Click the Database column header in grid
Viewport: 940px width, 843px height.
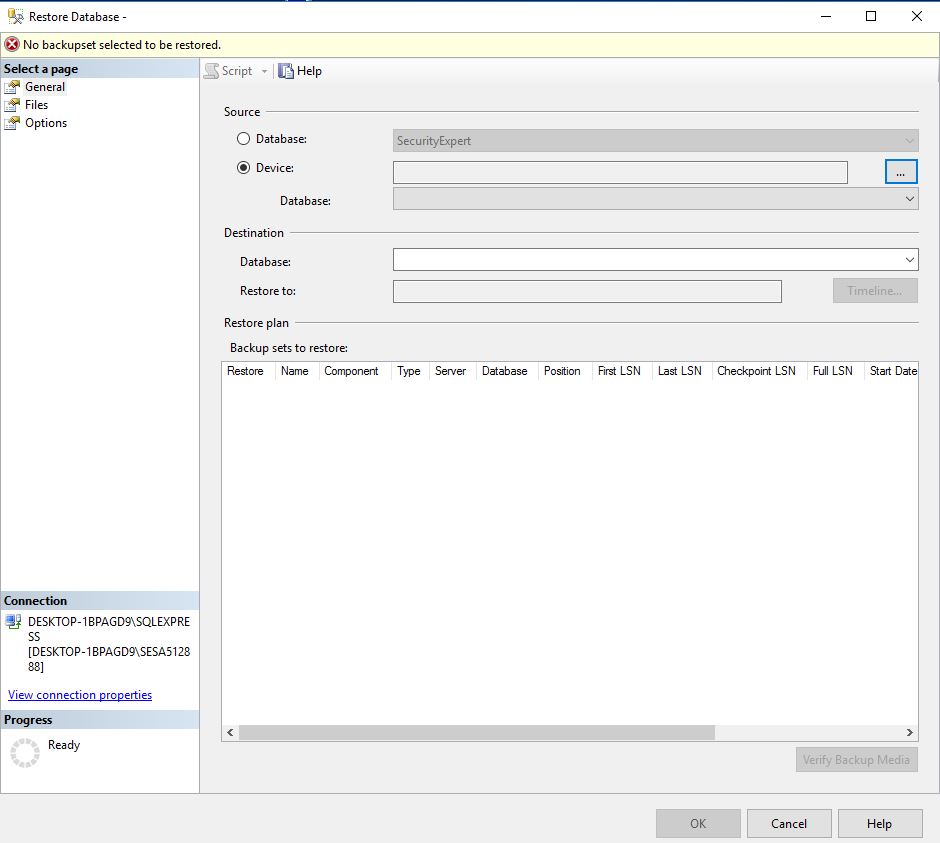[505, 371]
